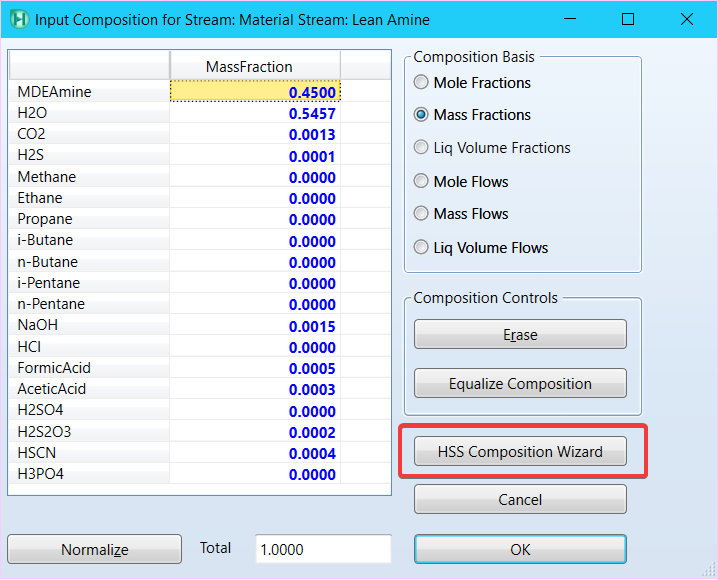The height and width of the screenshot is (580, 718).
Task: Confirm composition with OK button
Action: click(x=520, y=549)
